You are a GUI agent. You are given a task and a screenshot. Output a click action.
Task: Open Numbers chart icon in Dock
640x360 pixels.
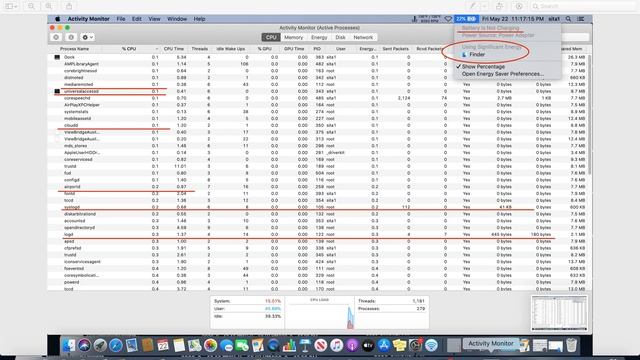coord(289,345)
